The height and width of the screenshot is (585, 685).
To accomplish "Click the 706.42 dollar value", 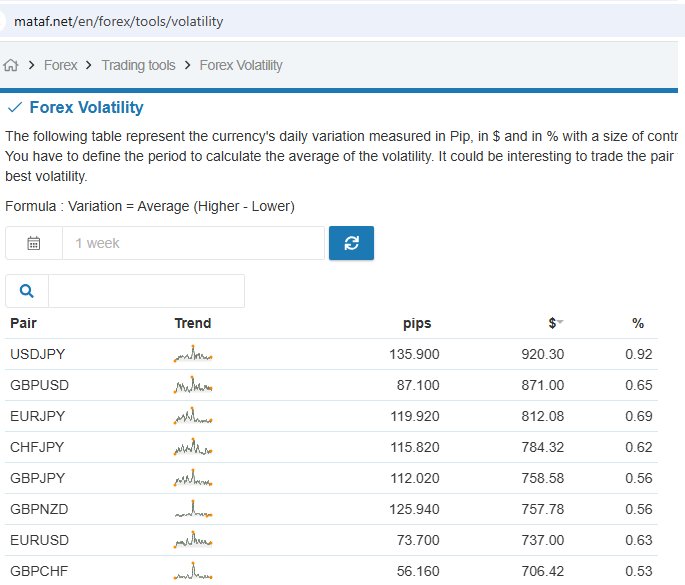I will click(x=543, y=571).
